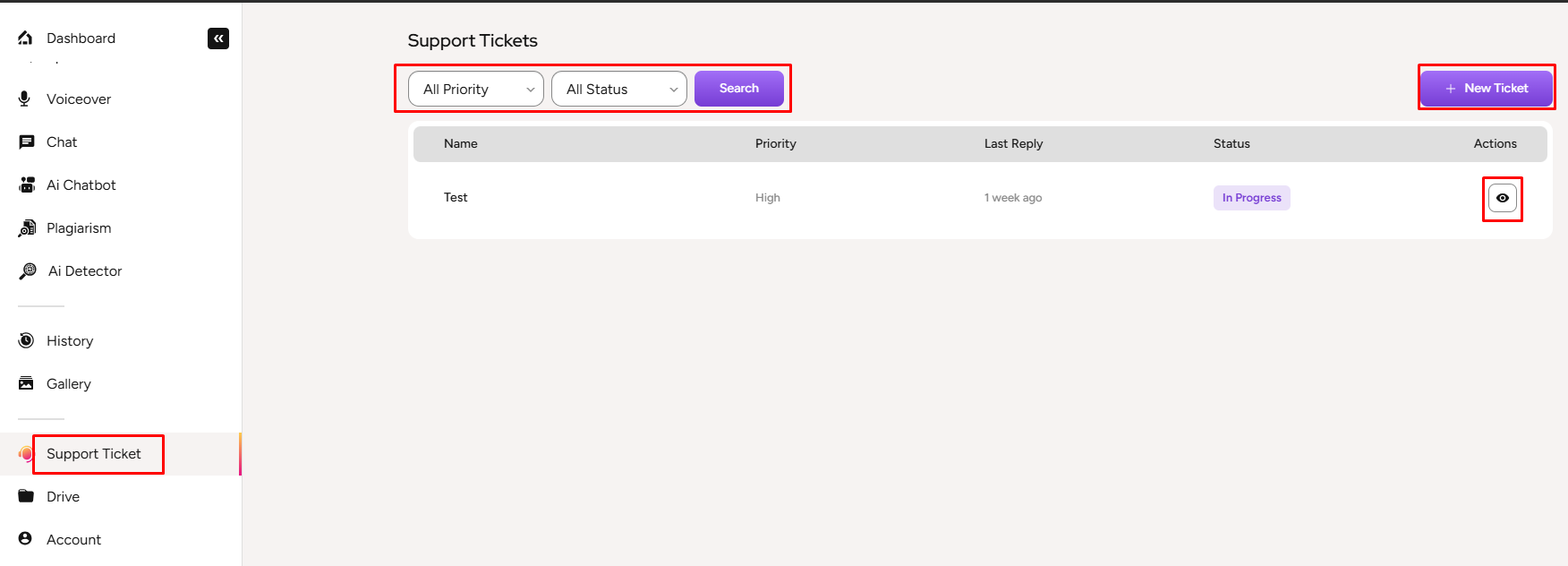This screenshot has height=566, width=1568.
Task: Click the History clock icon
Action: [27, 340]
